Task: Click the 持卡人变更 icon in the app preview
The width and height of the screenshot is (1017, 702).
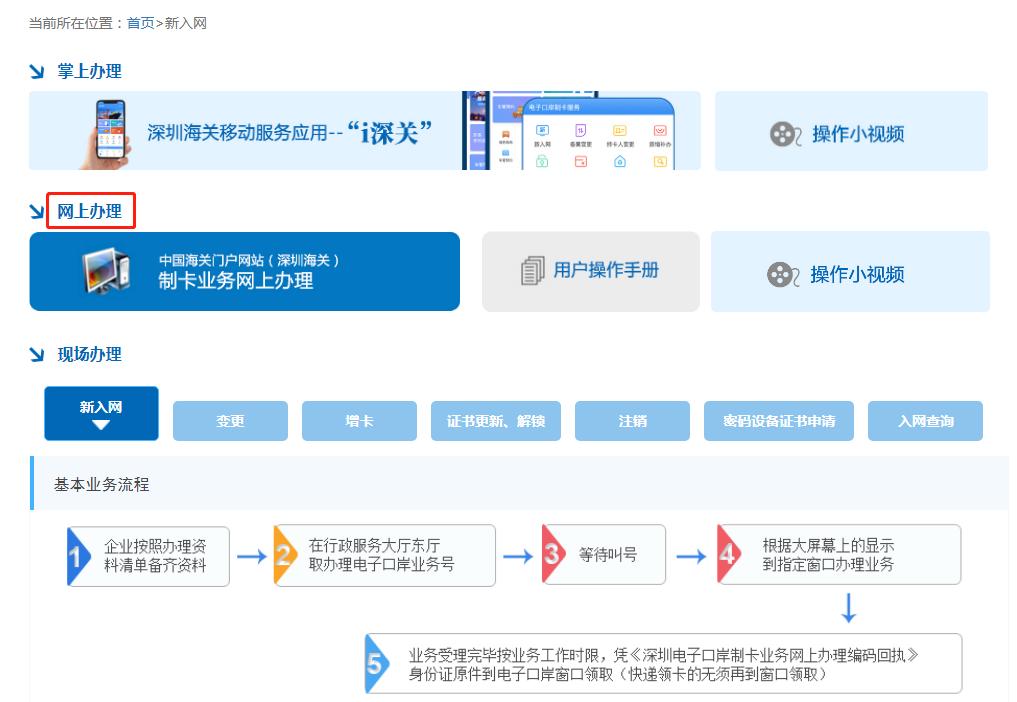Action: [620, 130]
